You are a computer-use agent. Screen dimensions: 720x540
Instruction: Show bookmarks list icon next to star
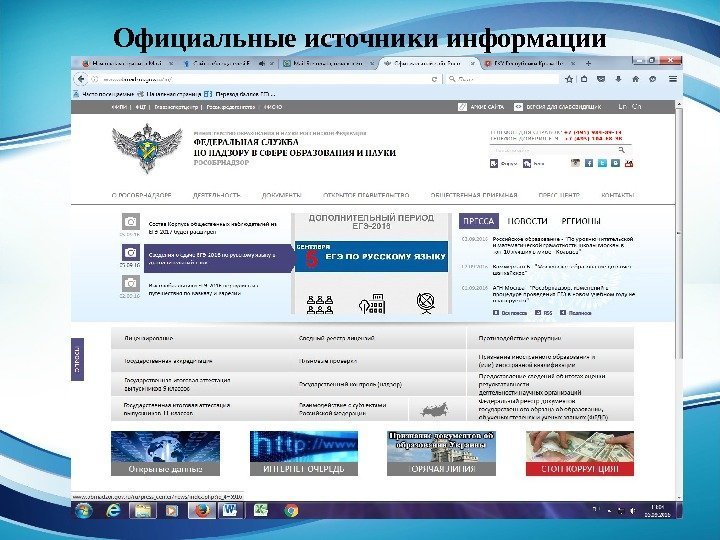584,79
